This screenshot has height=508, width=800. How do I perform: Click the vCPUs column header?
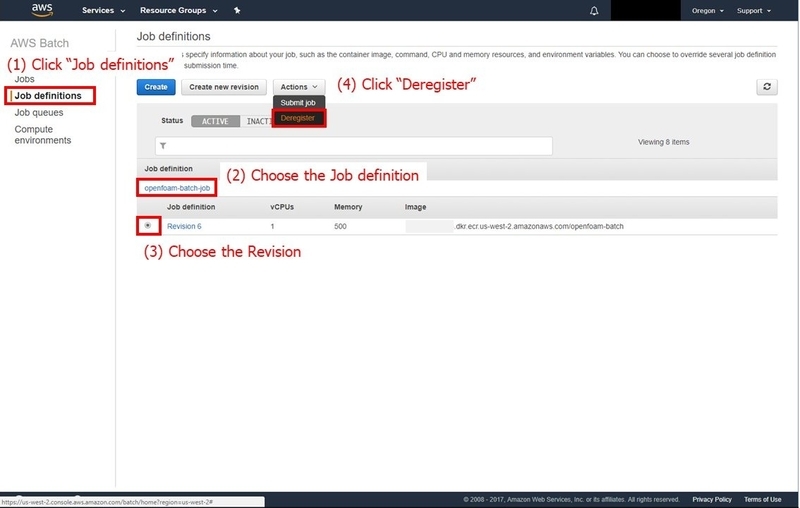click(282, 207)
